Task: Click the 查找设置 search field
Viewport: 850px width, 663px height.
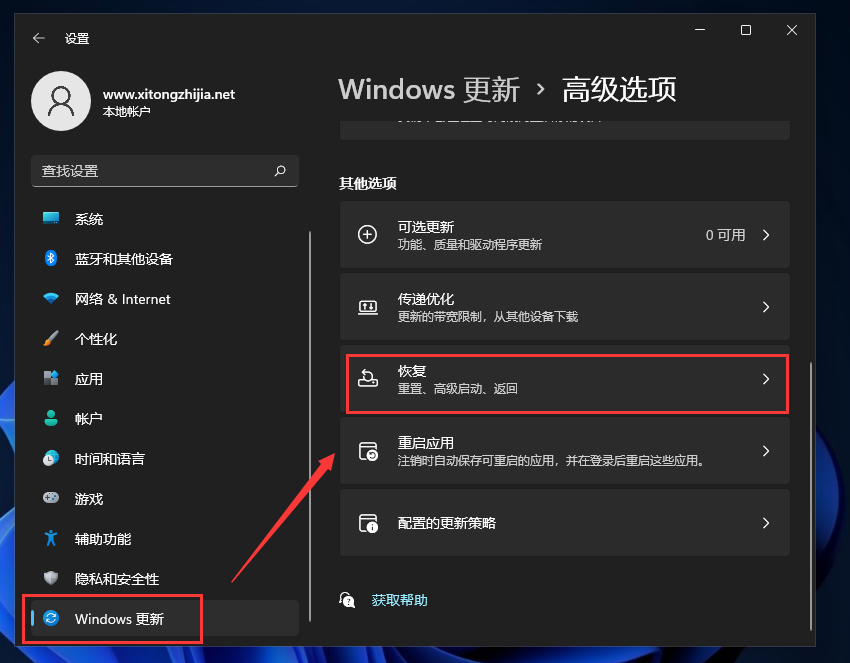Action: pos(164,171)
